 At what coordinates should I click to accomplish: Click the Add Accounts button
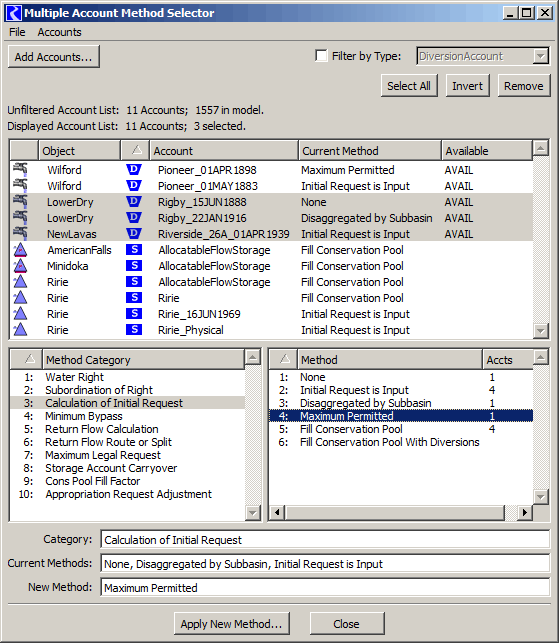54,57
